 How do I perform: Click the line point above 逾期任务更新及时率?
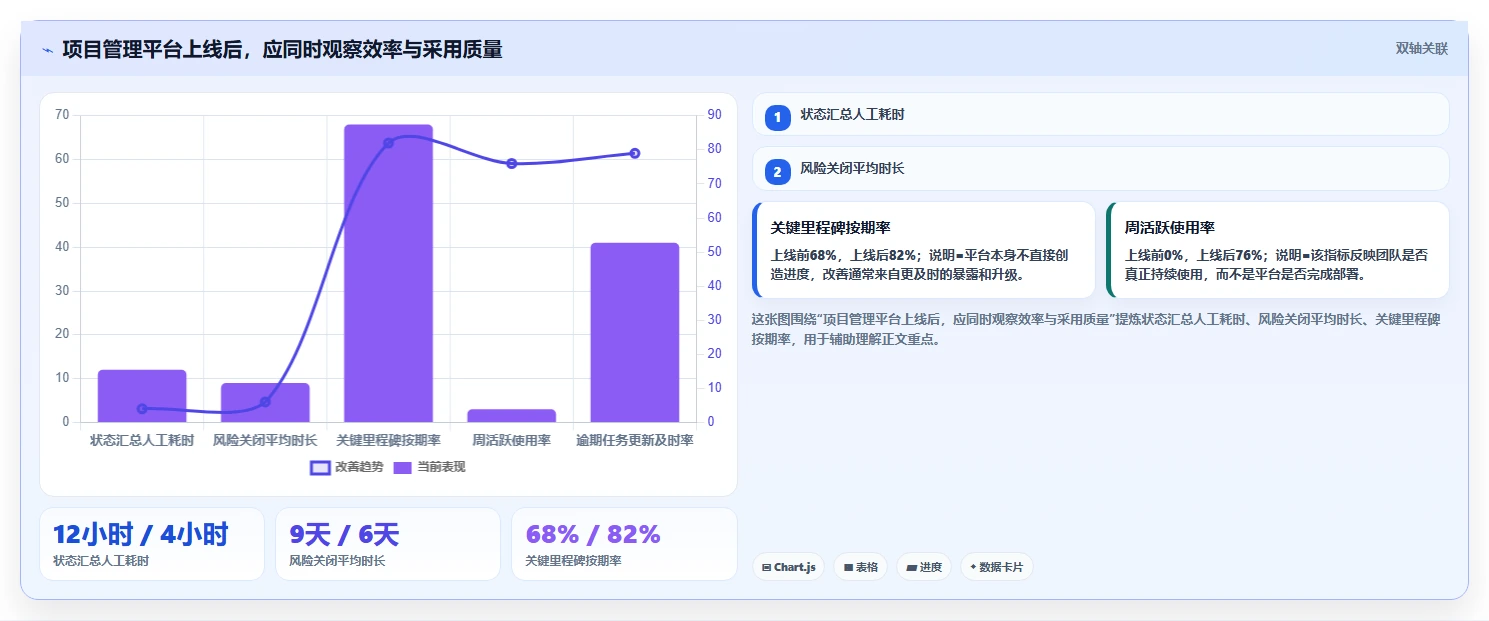point(634,153)
